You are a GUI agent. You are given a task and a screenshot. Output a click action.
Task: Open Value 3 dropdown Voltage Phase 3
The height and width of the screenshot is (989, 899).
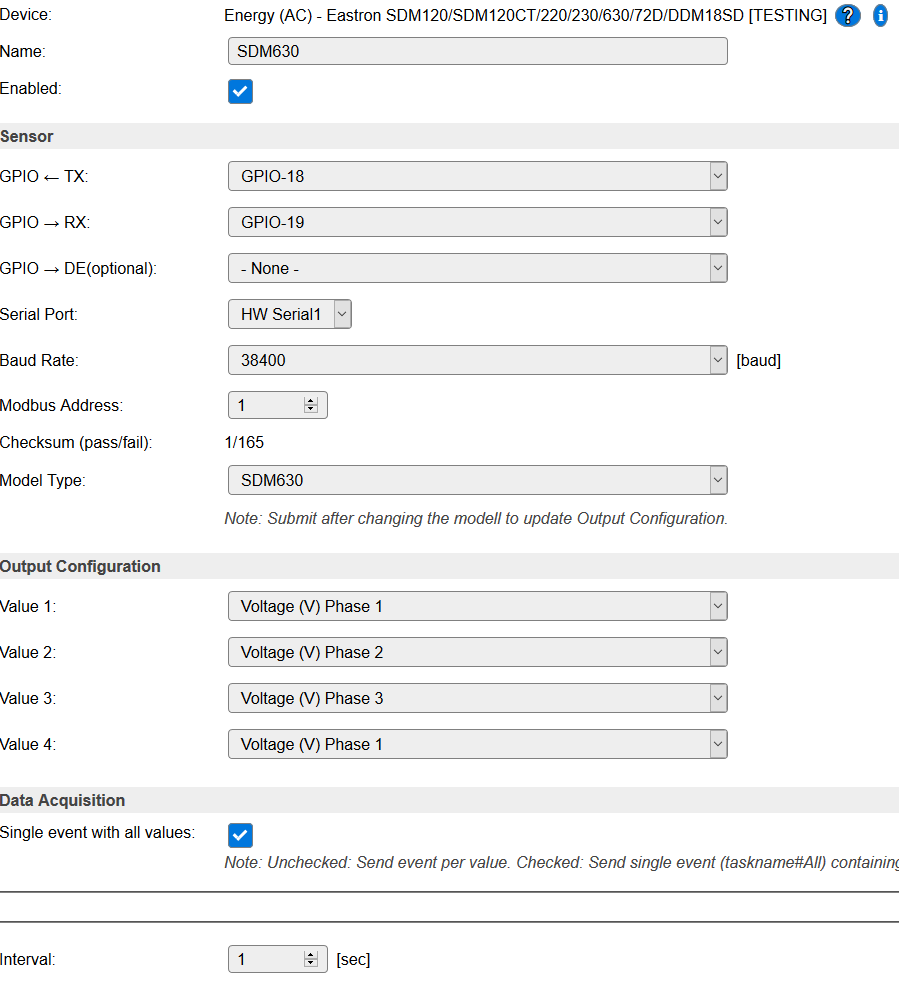pyautogui.click(x=478, y=698)
